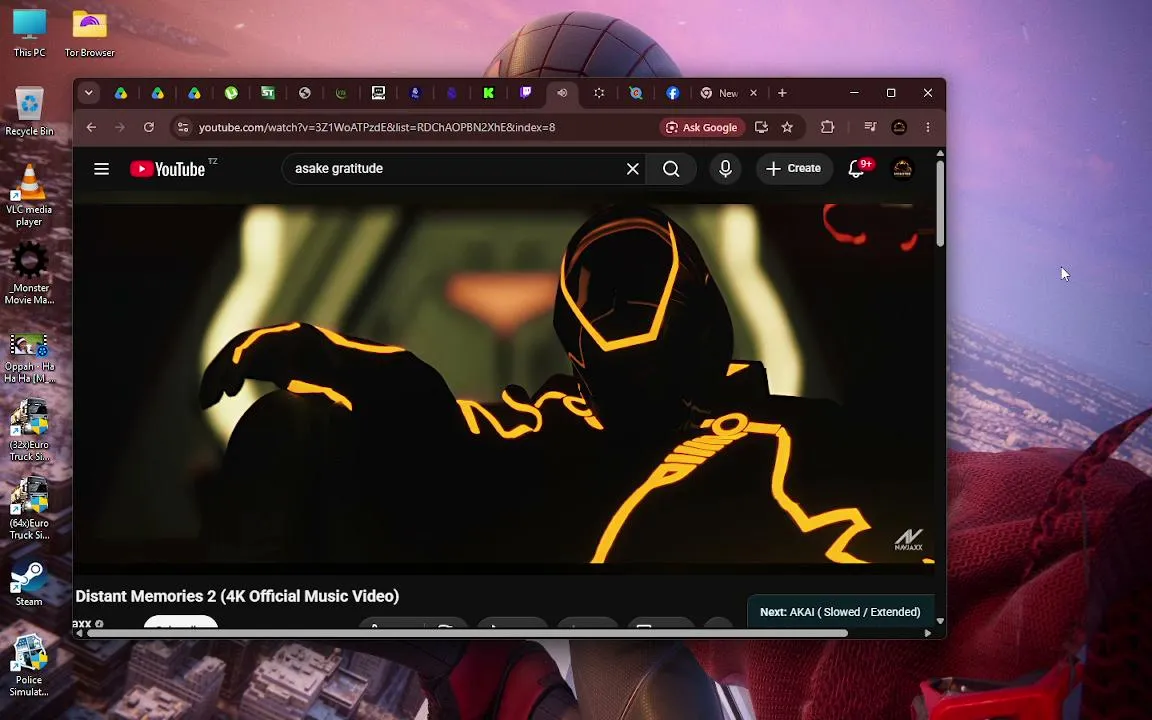Select Tor Browser desktop icon
Image resolution: width=1152 pixels, height=720 pixels.
pyautogui.click(x=90, y=33)
